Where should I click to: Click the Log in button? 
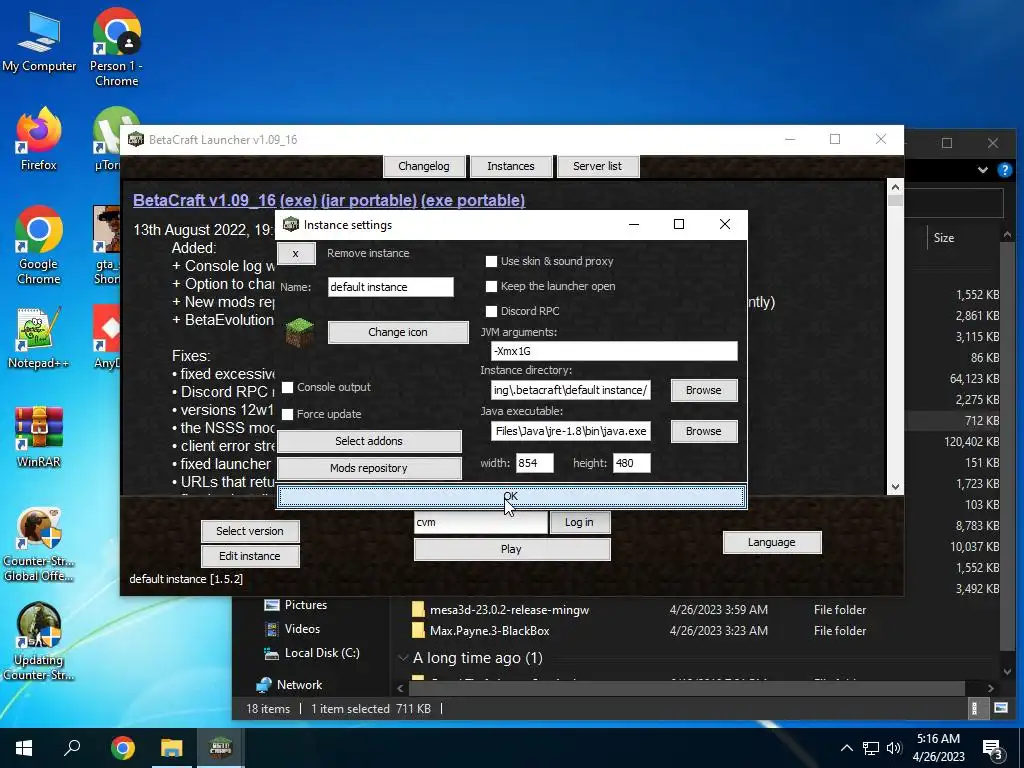click(579, 522)
